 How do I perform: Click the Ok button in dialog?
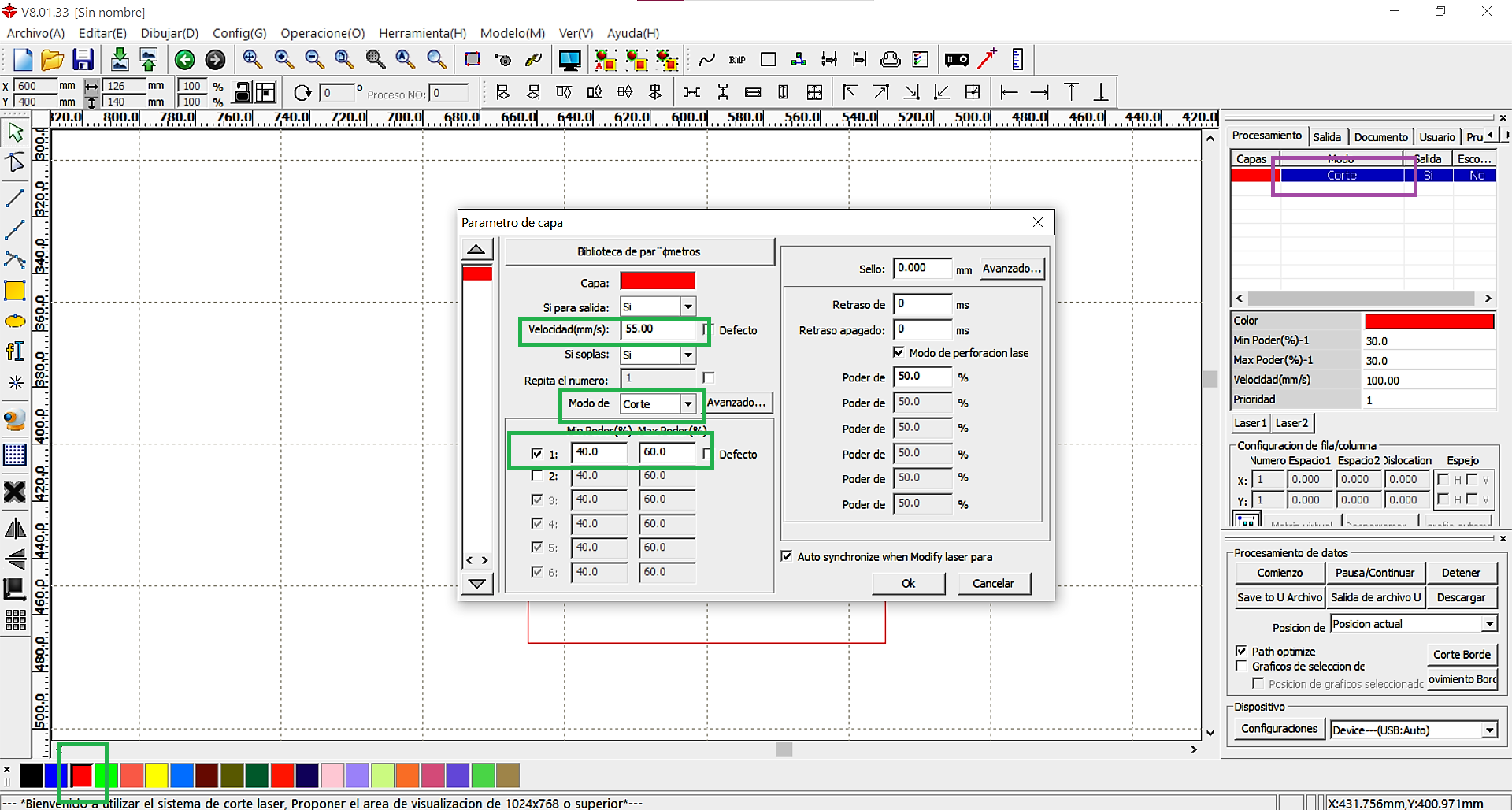coord(908,584)
